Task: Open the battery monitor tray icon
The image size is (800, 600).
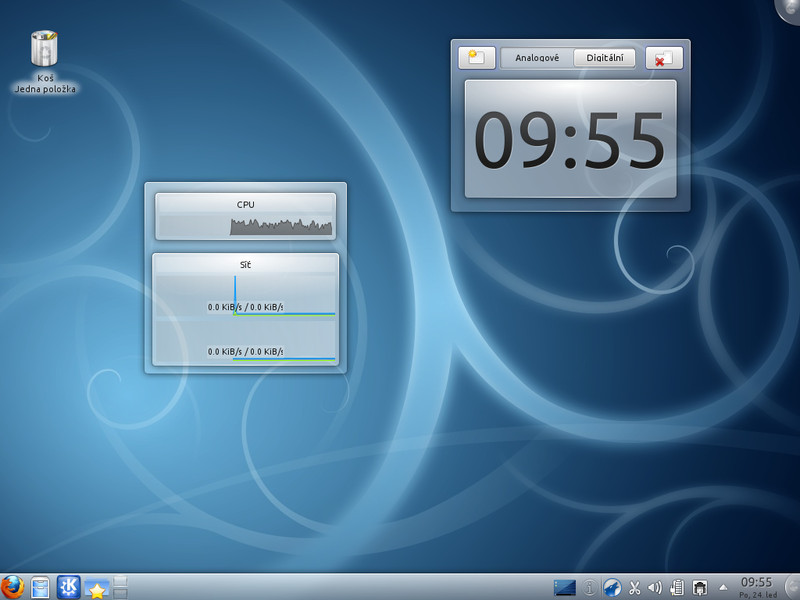Action: click(677, 588)
